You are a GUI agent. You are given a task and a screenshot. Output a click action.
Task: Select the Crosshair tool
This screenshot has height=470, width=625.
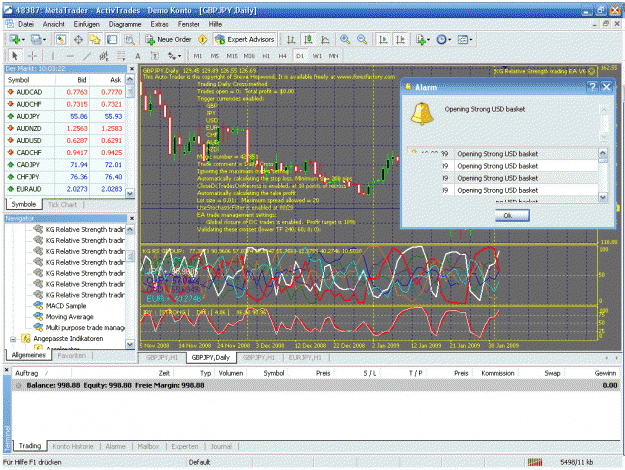(32, 56)
